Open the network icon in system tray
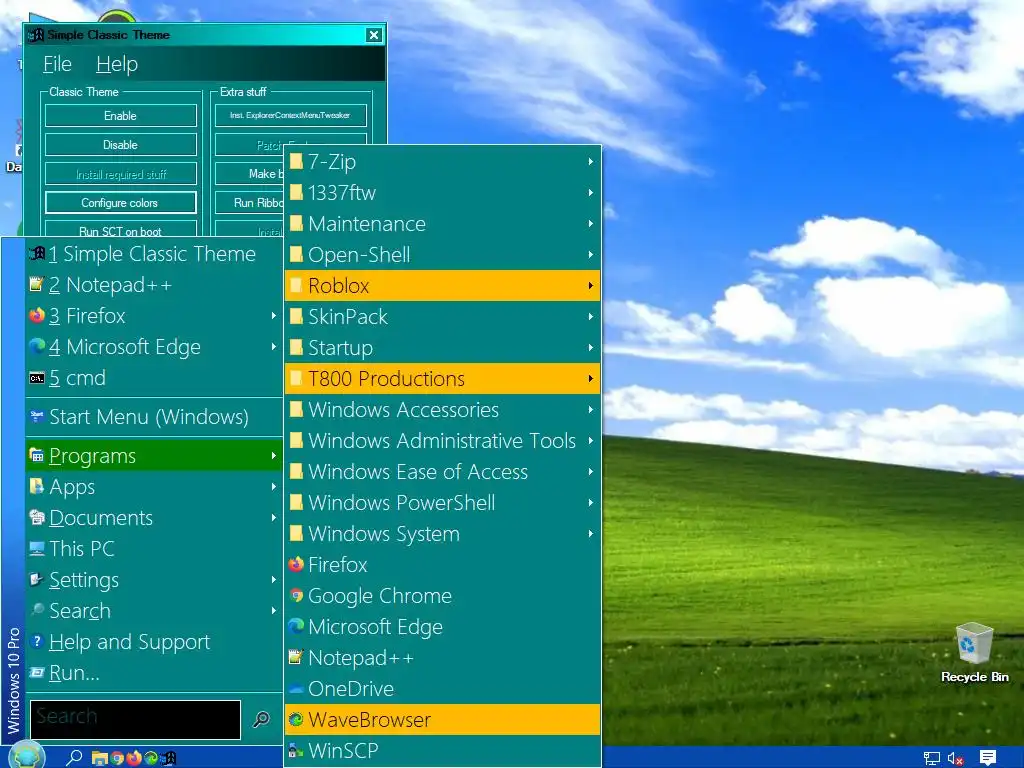The height and width of the screenshot is (768, 1024). click(x=932, y=758)
